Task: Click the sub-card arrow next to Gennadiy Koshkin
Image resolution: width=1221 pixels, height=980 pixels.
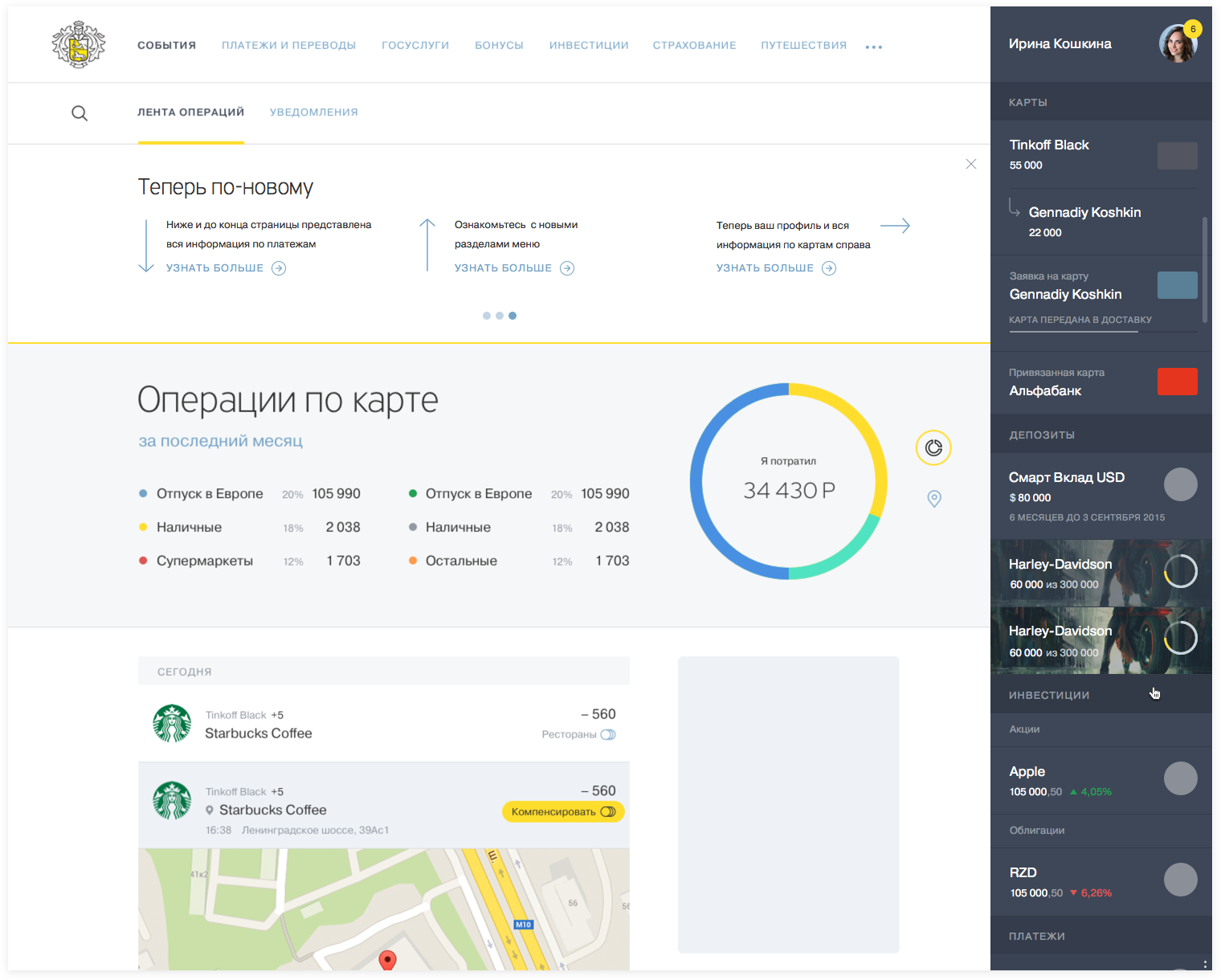Action: point(1015,207)
